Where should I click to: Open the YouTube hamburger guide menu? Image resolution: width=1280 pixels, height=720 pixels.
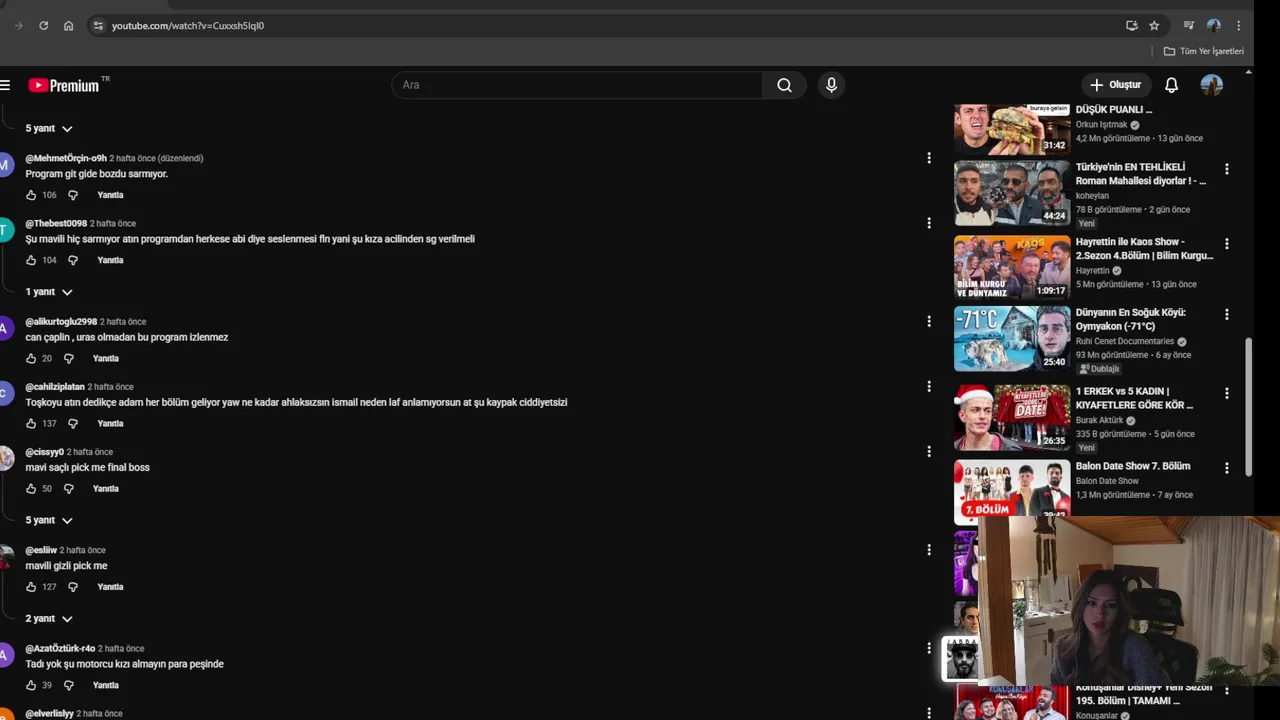point(5,85)
